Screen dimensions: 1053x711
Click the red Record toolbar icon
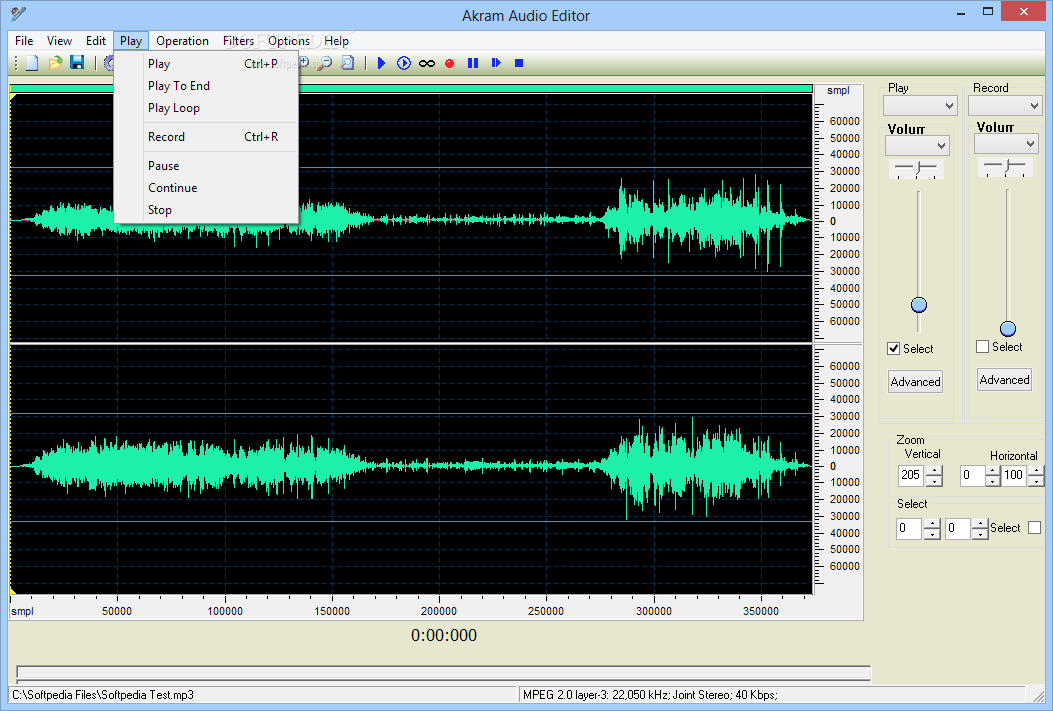(449, 63)
